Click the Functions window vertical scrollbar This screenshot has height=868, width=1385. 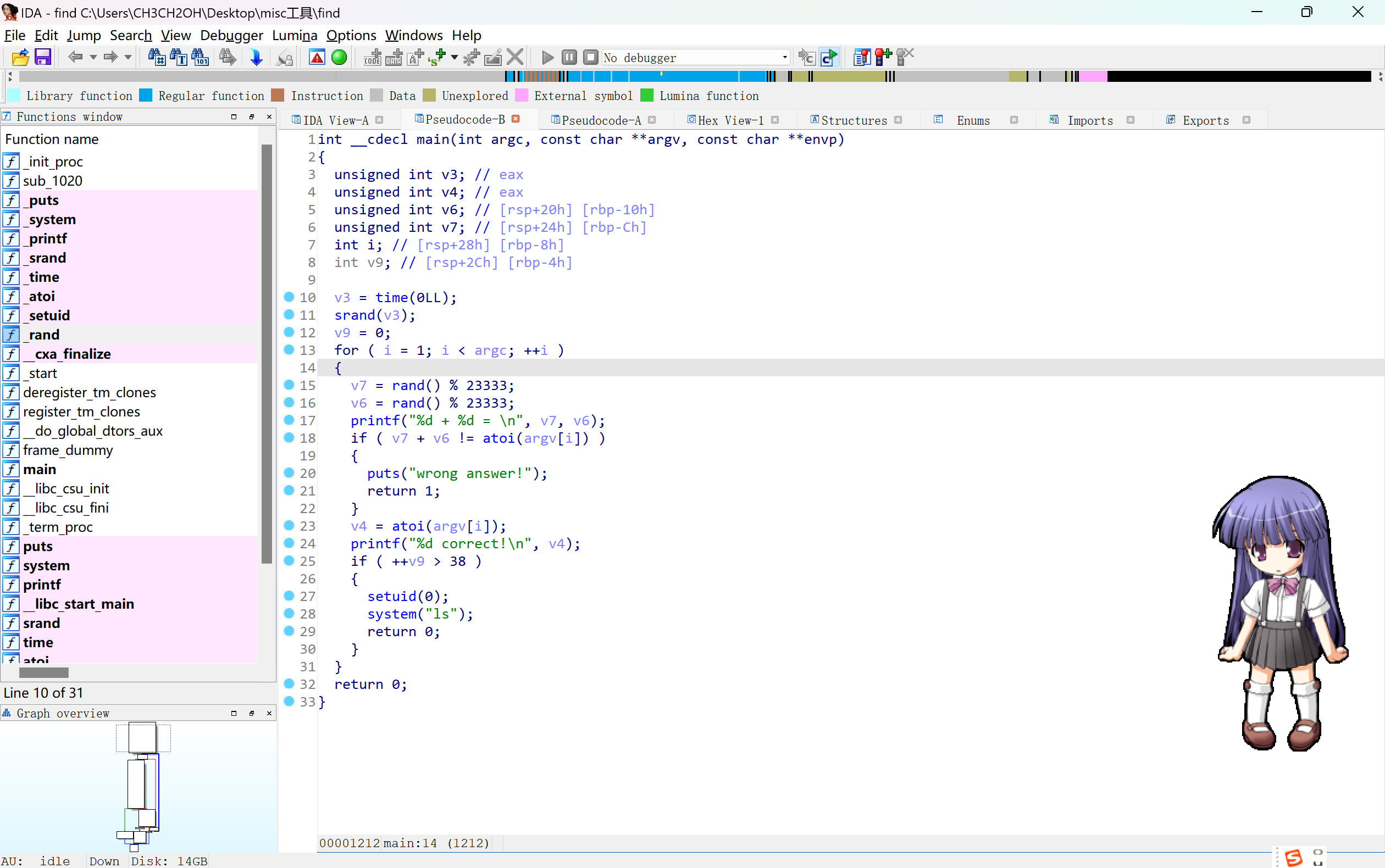pyautogui.click(x=267, y=353)
